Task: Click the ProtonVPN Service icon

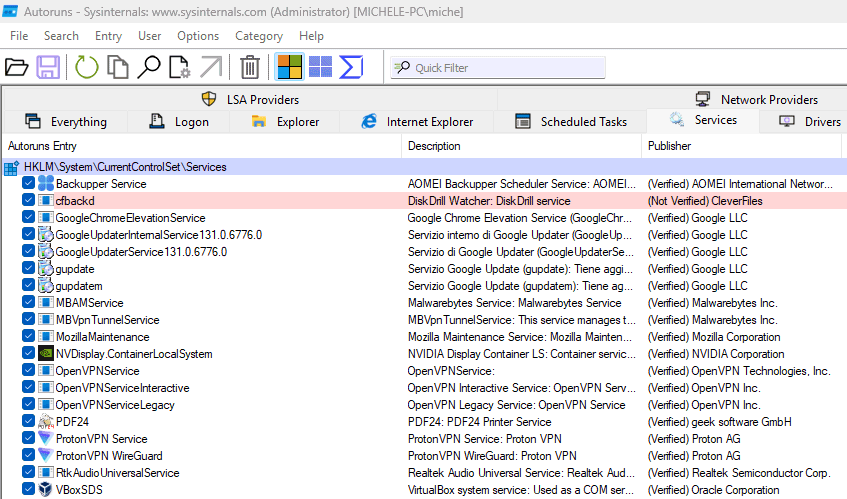Action: pos(46,439)
